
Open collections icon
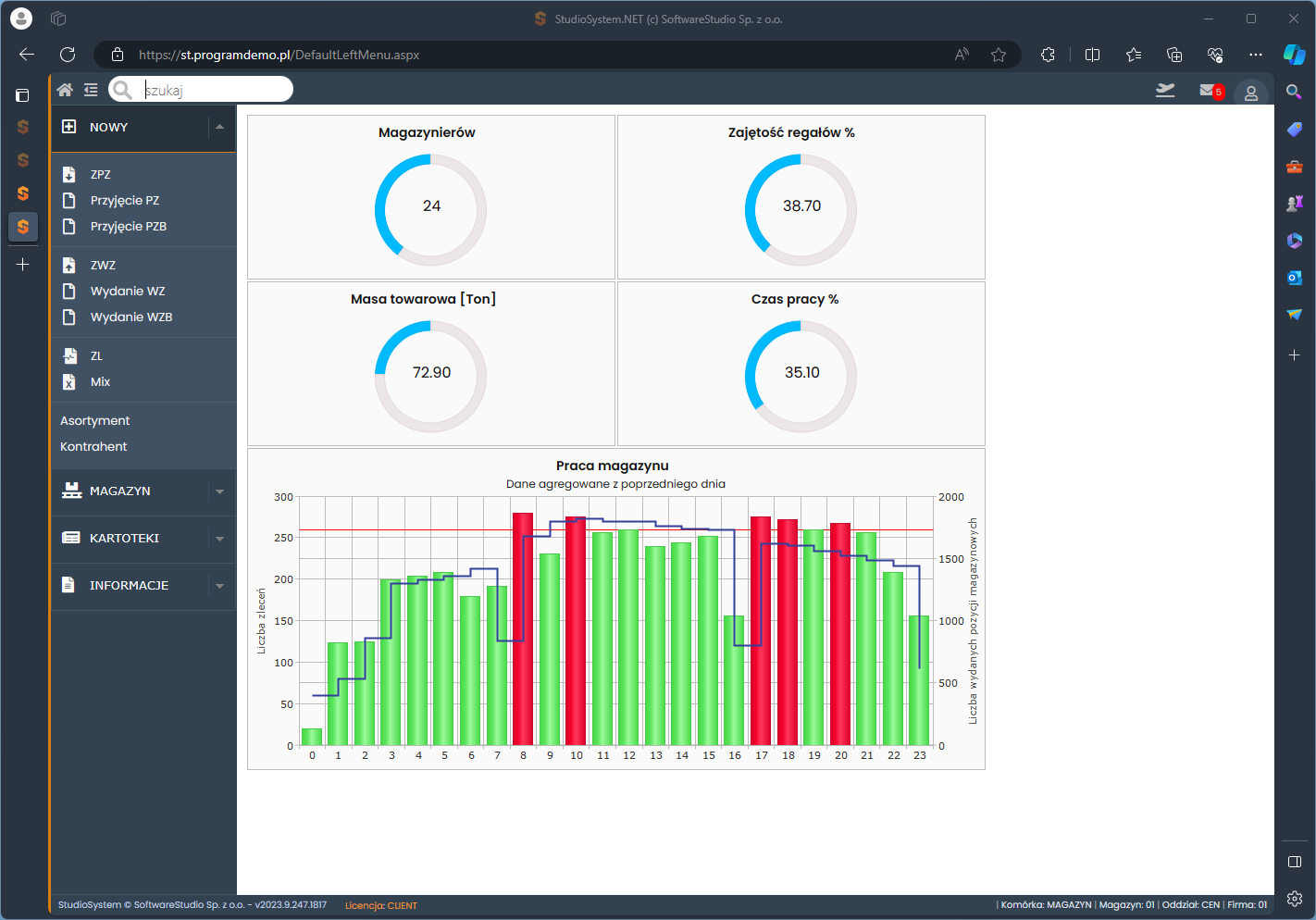point(1174,55)
